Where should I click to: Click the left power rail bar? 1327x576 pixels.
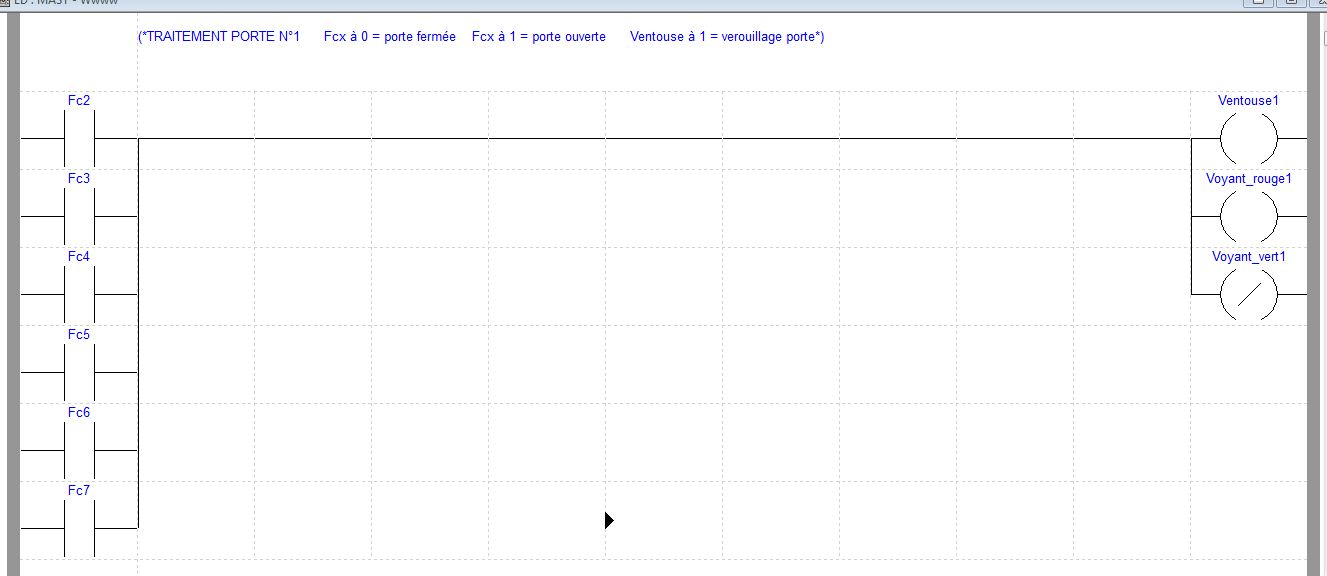pos(14,300)
